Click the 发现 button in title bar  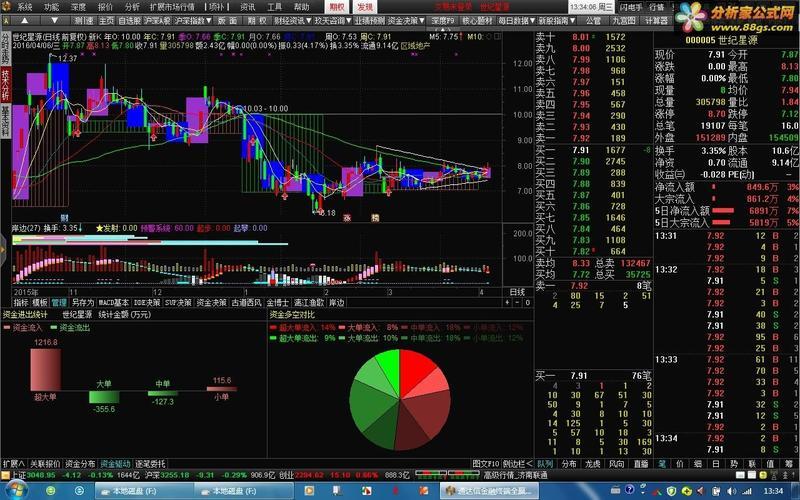365,7
